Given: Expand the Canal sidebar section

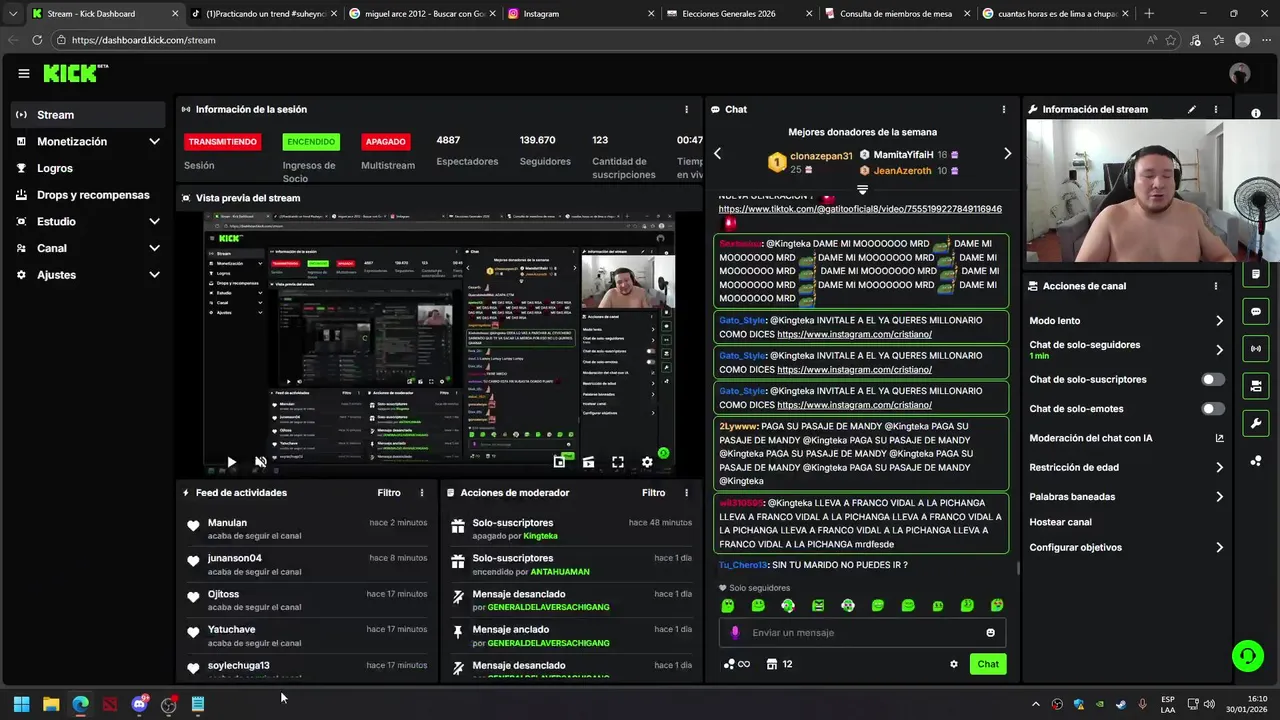Looking at the screenshot, I should click(x=88, y=248).
